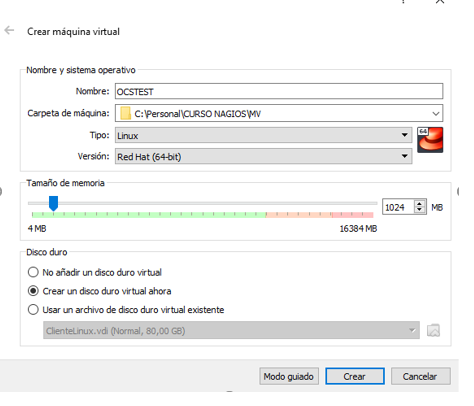
Task: Increase memory with the spinner up arrow
Action: pyautogui.click(x=419, y=203)
